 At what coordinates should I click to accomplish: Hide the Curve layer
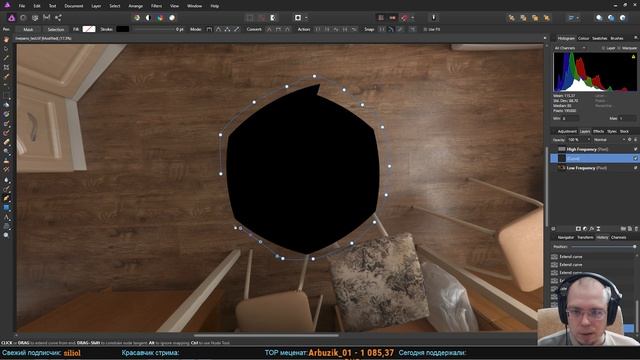point(636,158)
